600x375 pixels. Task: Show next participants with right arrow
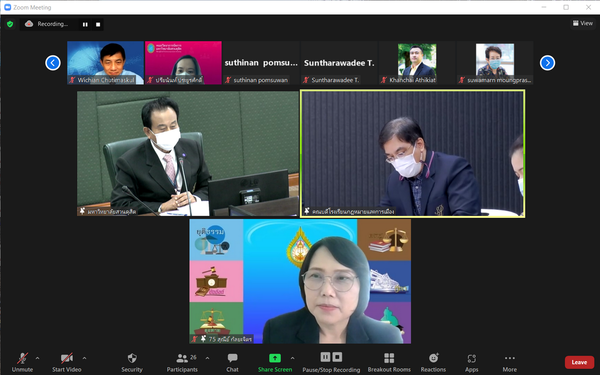(547, 63)
